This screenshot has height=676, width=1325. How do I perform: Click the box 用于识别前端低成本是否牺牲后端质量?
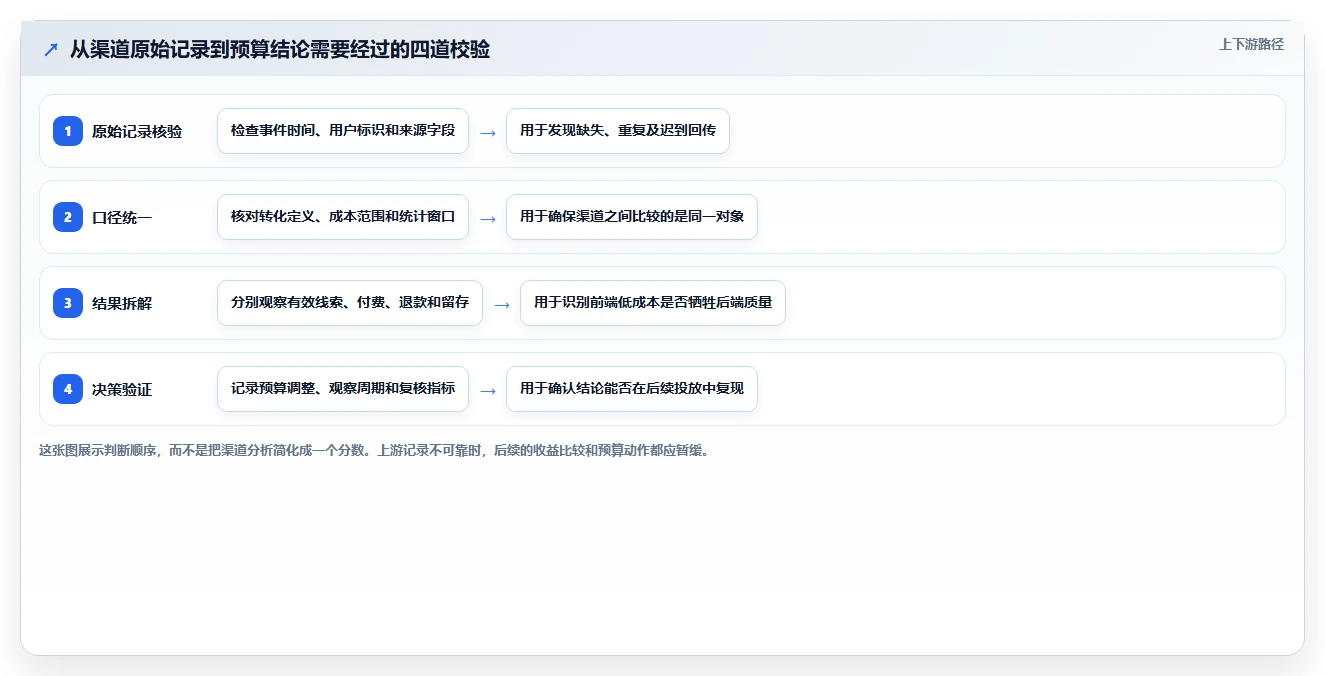(x=653, y=303)
